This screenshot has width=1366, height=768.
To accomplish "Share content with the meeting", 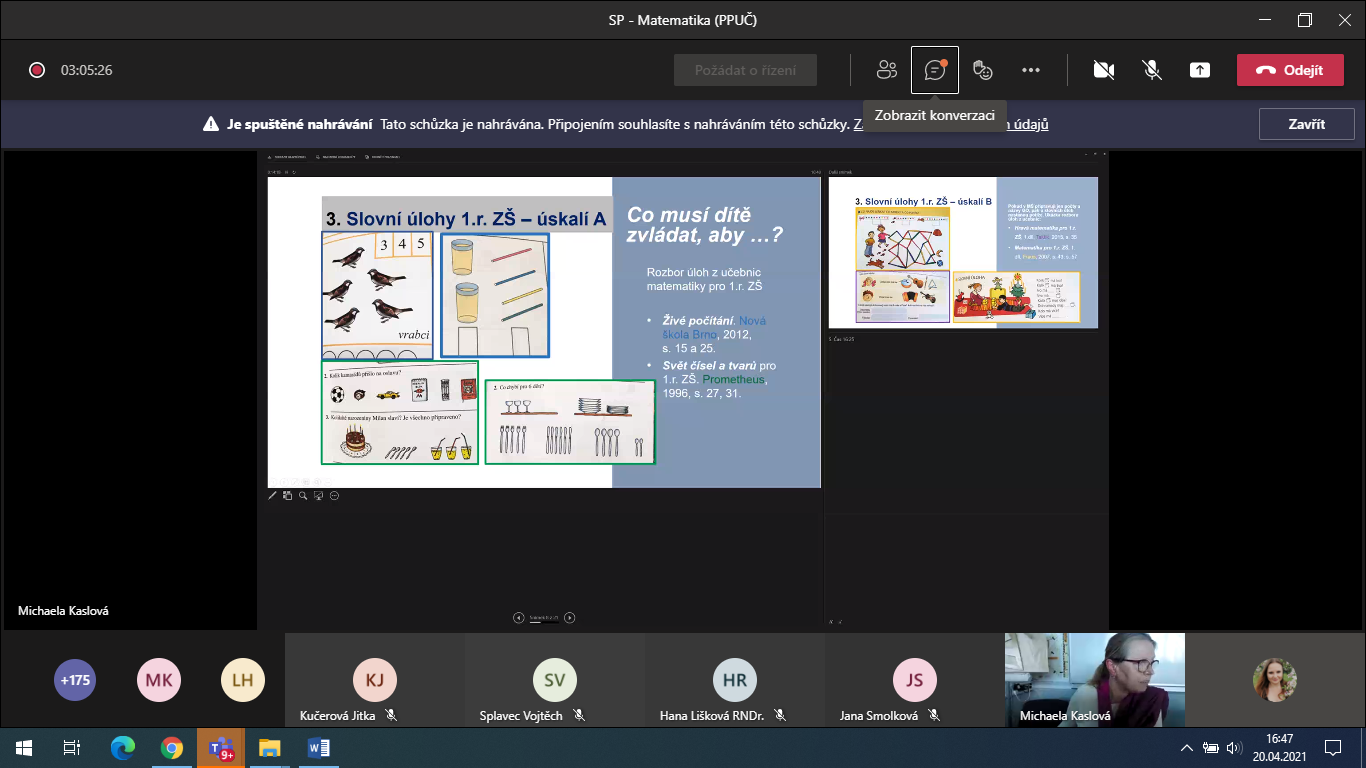I will 1200,70.
